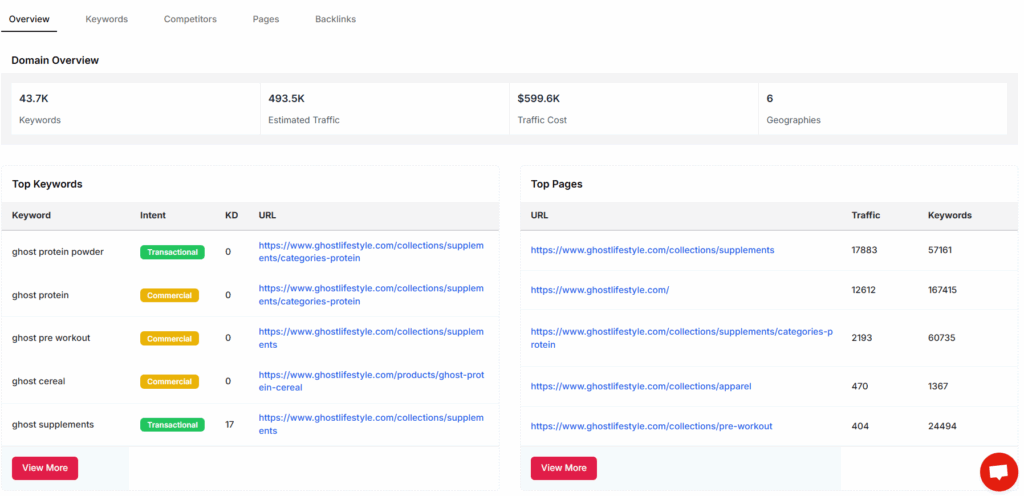Click the traffic value 2193
1024x496 pixels.
click(861, 338)
